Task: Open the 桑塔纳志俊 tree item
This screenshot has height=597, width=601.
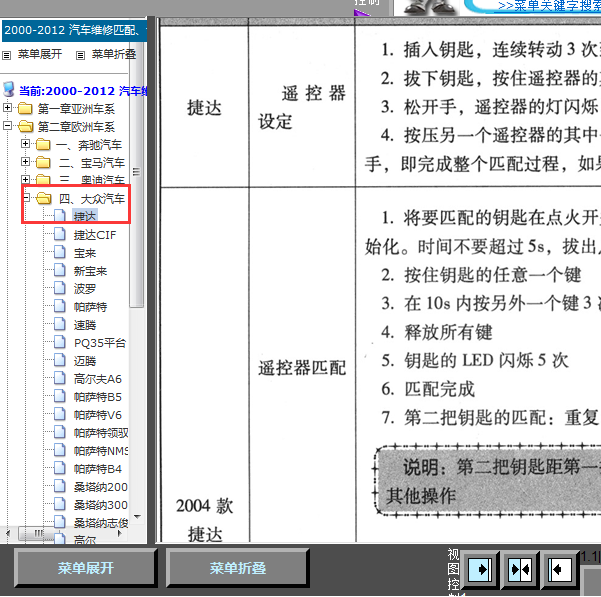Action: point(101,523)
